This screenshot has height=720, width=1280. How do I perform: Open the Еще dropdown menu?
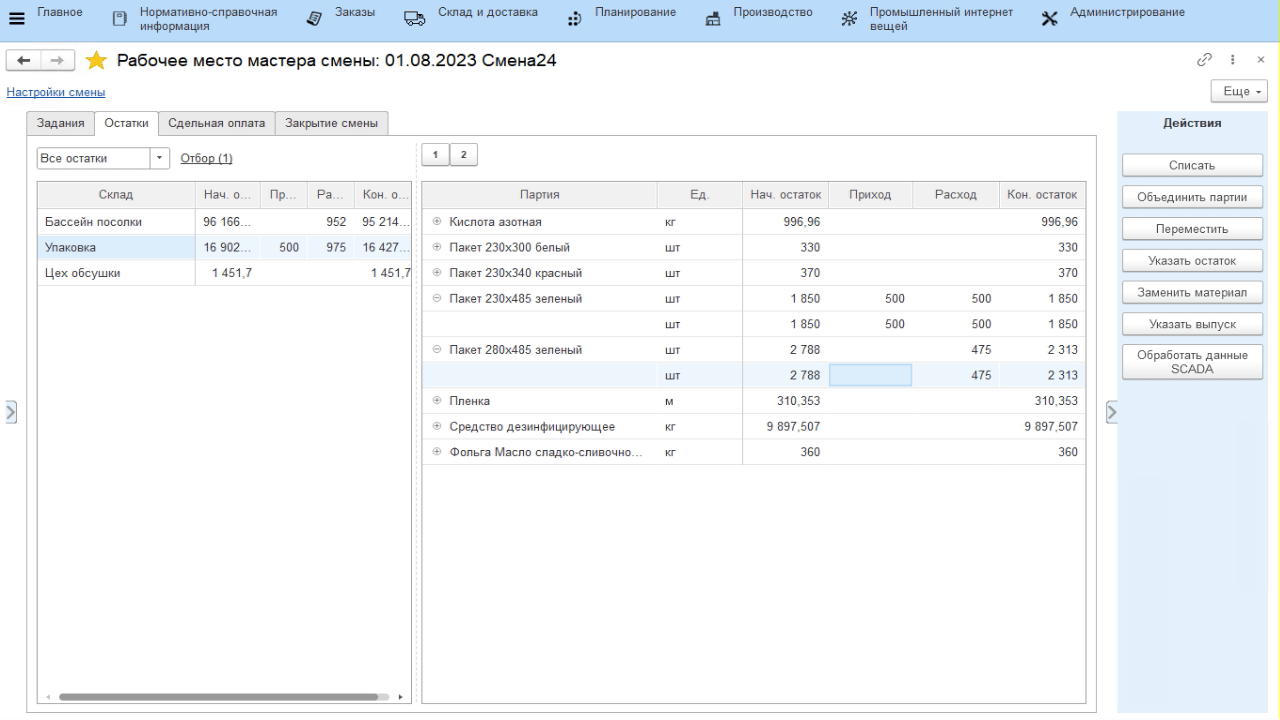click(x=1238, y=91)
